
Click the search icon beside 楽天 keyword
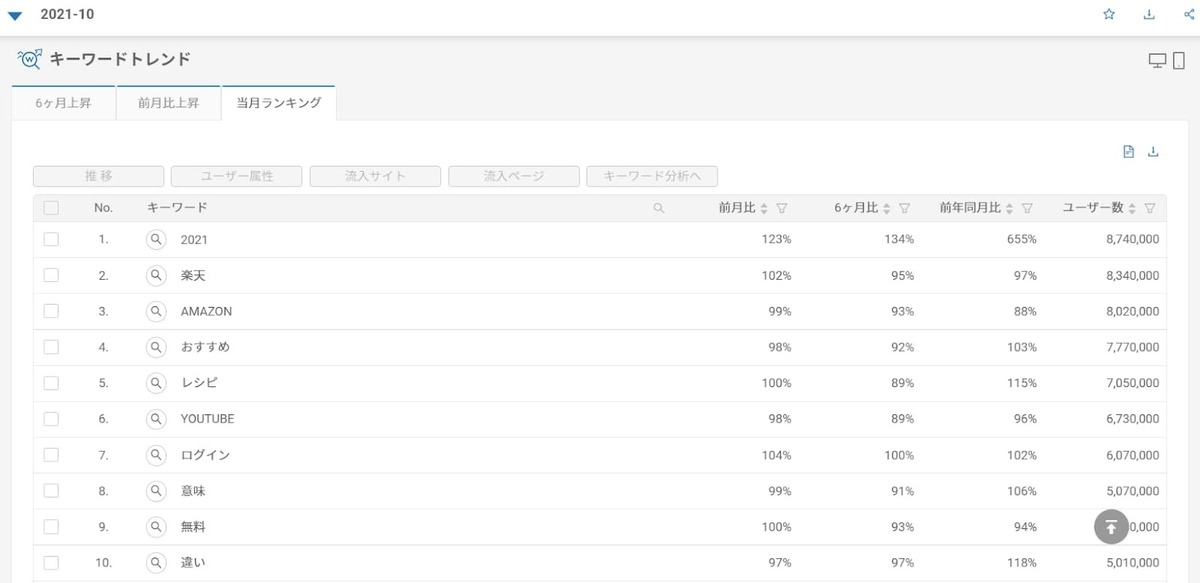click(156, 275)
